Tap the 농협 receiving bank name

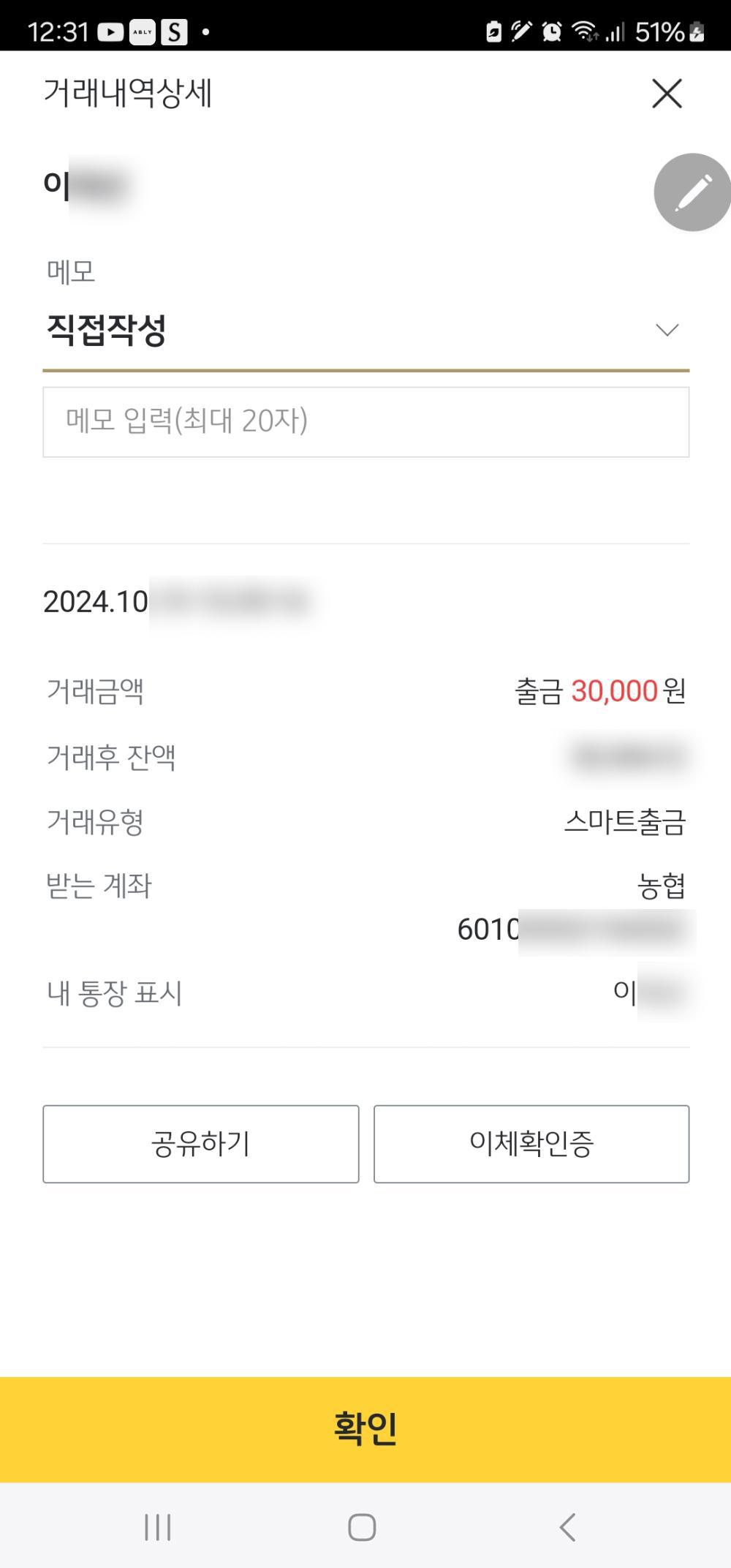(661, 886)
